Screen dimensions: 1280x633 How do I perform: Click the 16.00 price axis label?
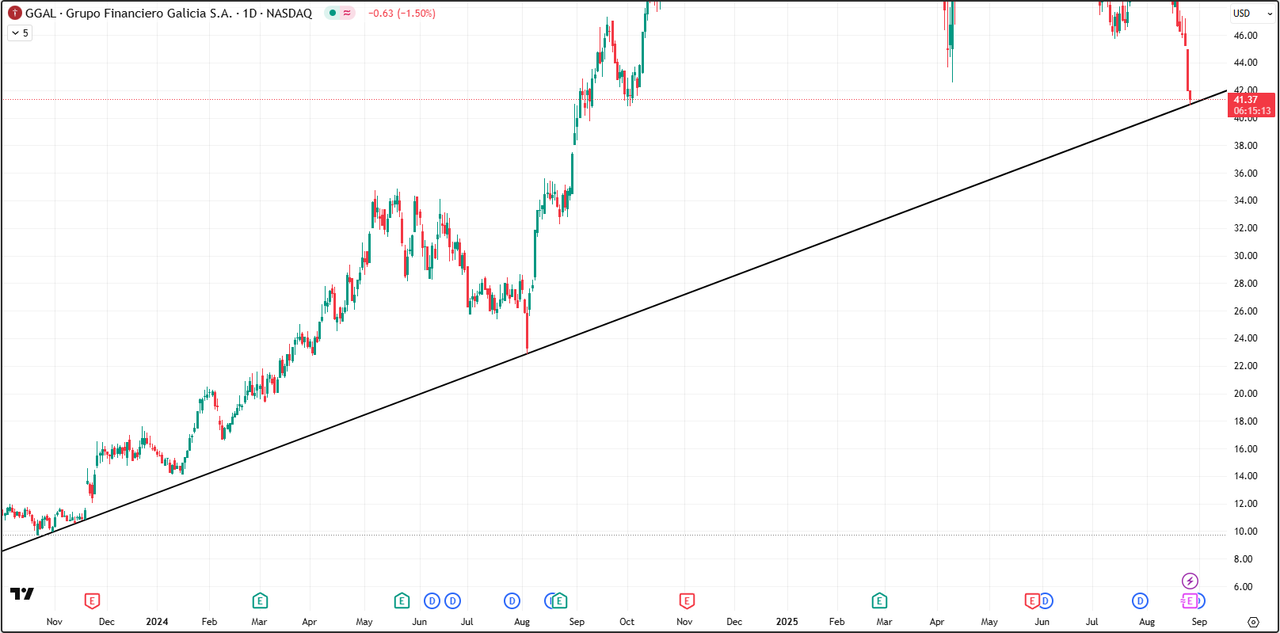coord(1246,449)
